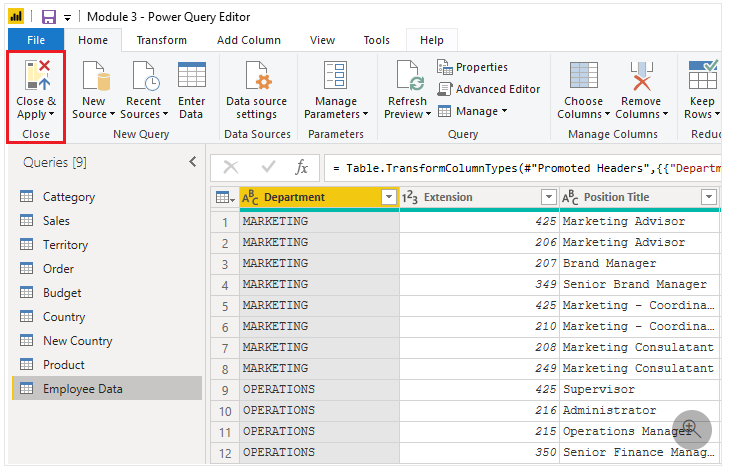Click the Supervisor cell

click(x=641, y=389)
